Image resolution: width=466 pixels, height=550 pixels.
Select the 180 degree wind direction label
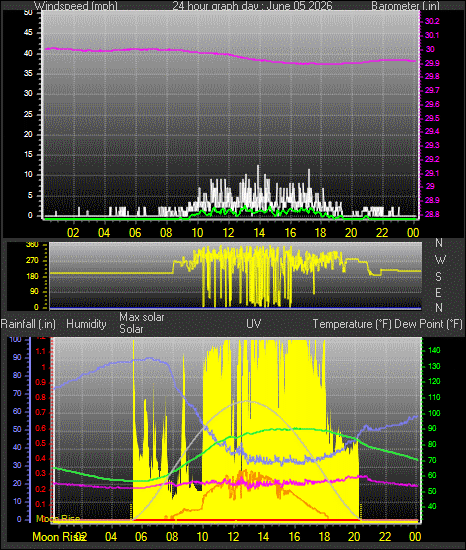point(32,276)
